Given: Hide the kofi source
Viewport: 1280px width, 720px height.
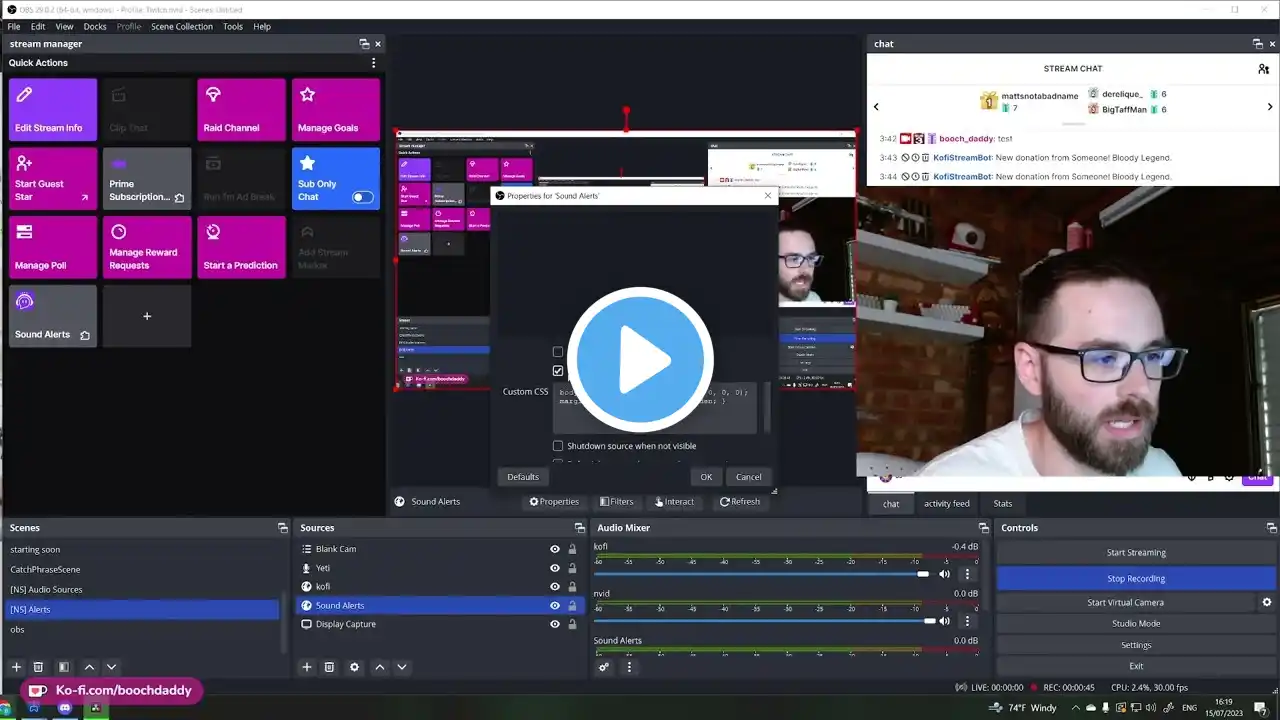Looking at the screenshot, I should (x=555, y=587).
